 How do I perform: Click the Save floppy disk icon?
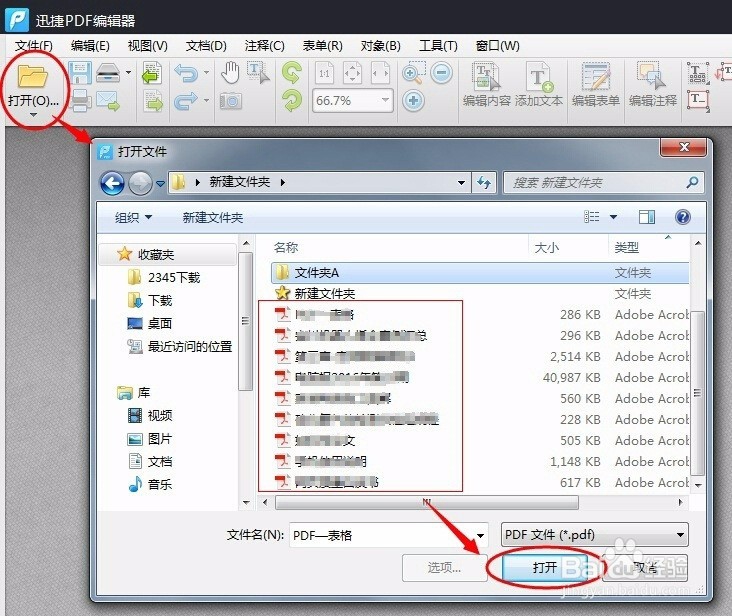pyautogui.click(x=80, y=73)
